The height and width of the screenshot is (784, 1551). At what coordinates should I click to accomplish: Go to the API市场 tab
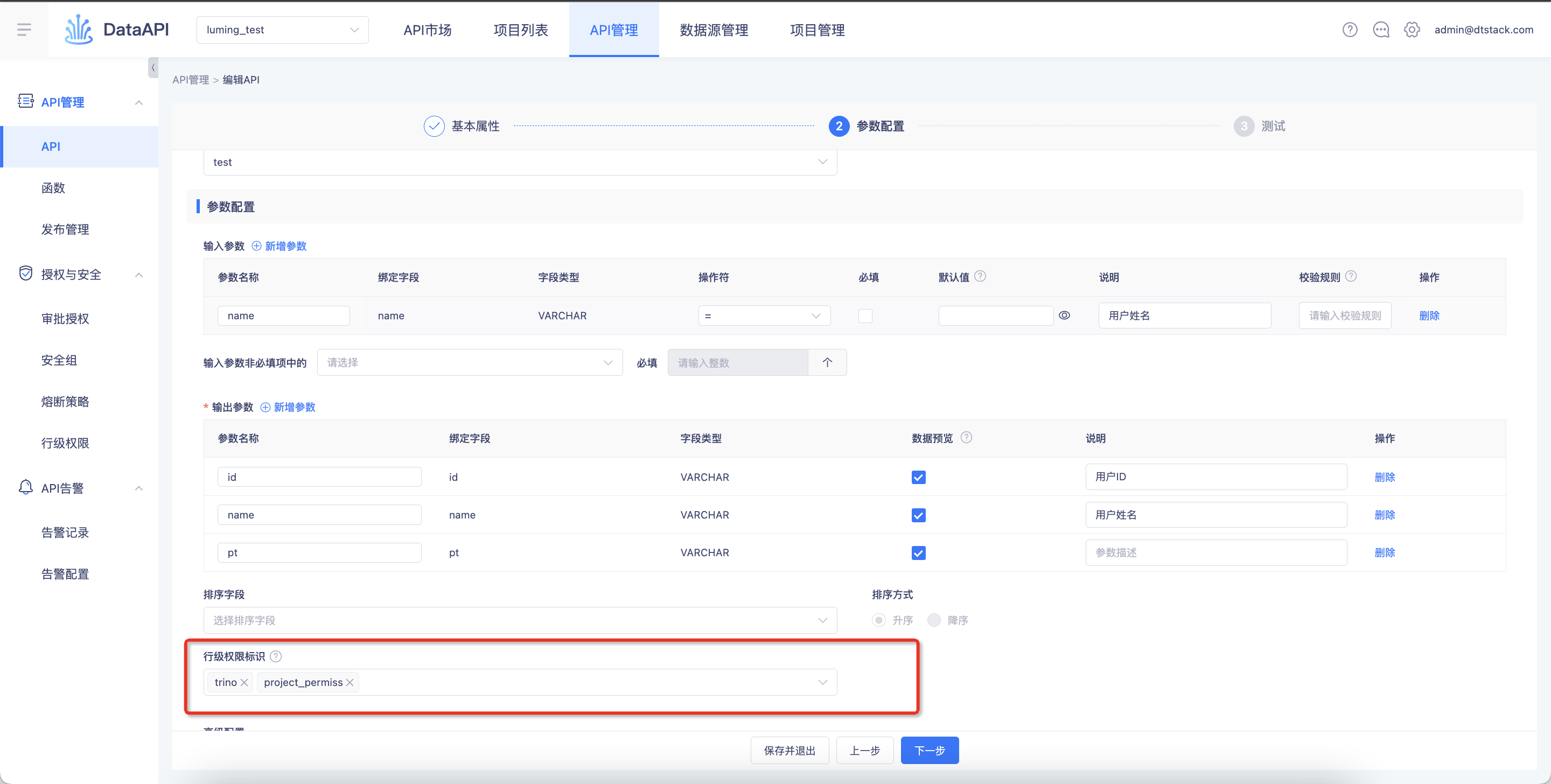[x=428, y=30]
